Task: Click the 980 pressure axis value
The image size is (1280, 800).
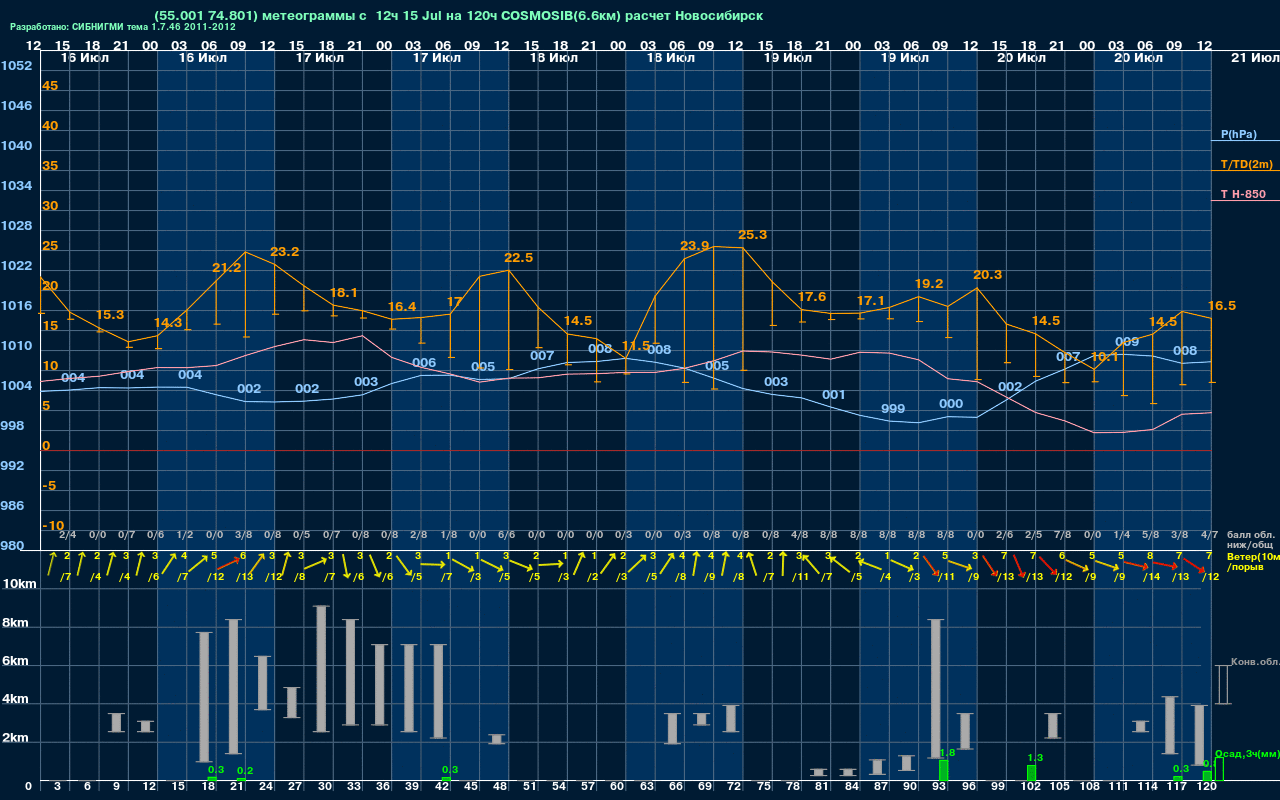Action: [x=13, y=546]
